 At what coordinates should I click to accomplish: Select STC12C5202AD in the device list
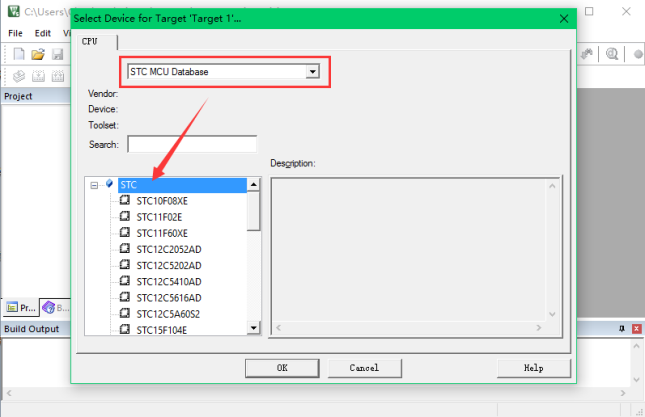click(169, 266)
